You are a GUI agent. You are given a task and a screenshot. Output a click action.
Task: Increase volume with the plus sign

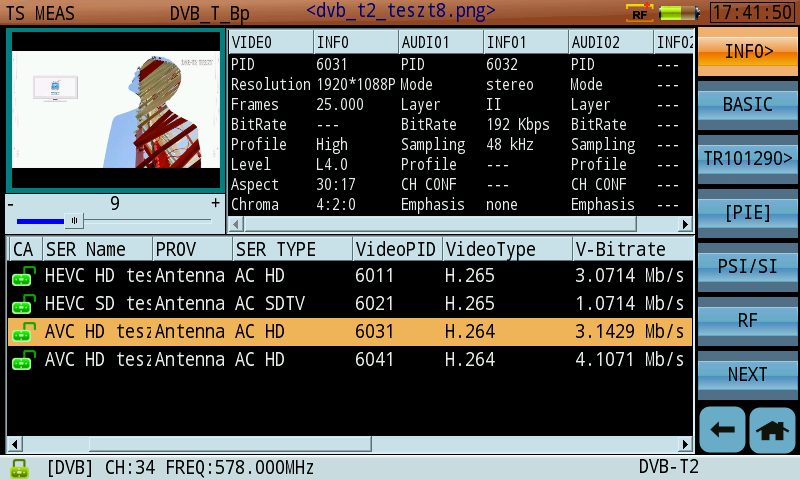[215, 203]
